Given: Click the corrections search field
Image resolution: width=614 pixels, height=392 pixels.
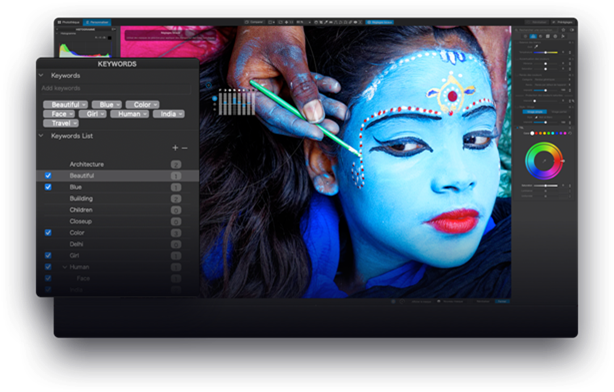Looking at the screenshot, I should pos(536,30).
